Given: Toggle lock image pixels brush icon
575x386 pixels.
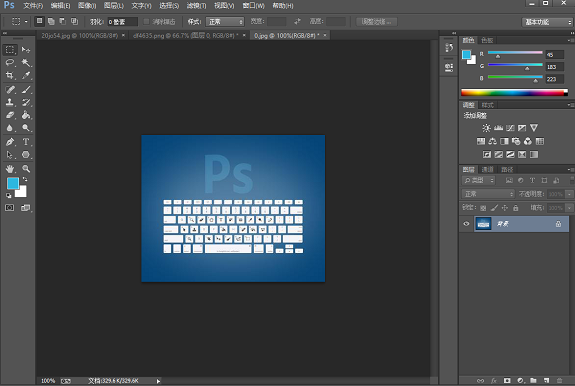Looking at the screenshot, I should coord(494,208).
